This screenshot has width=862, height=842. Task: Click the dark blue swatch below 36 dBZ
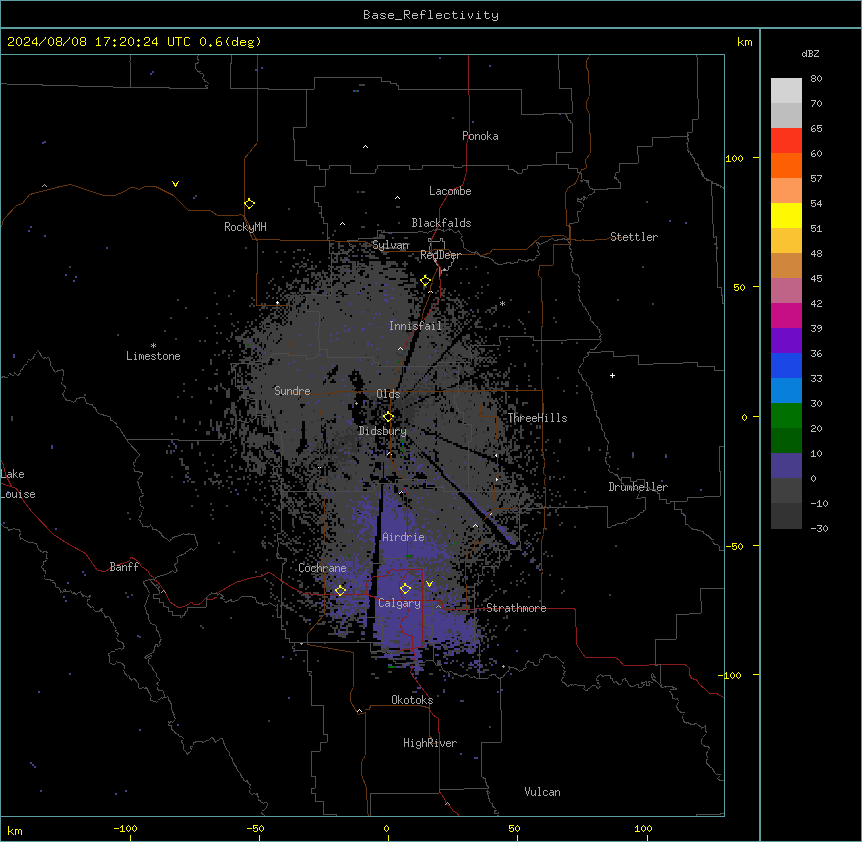pyautogui.click(x=786, y=365)
